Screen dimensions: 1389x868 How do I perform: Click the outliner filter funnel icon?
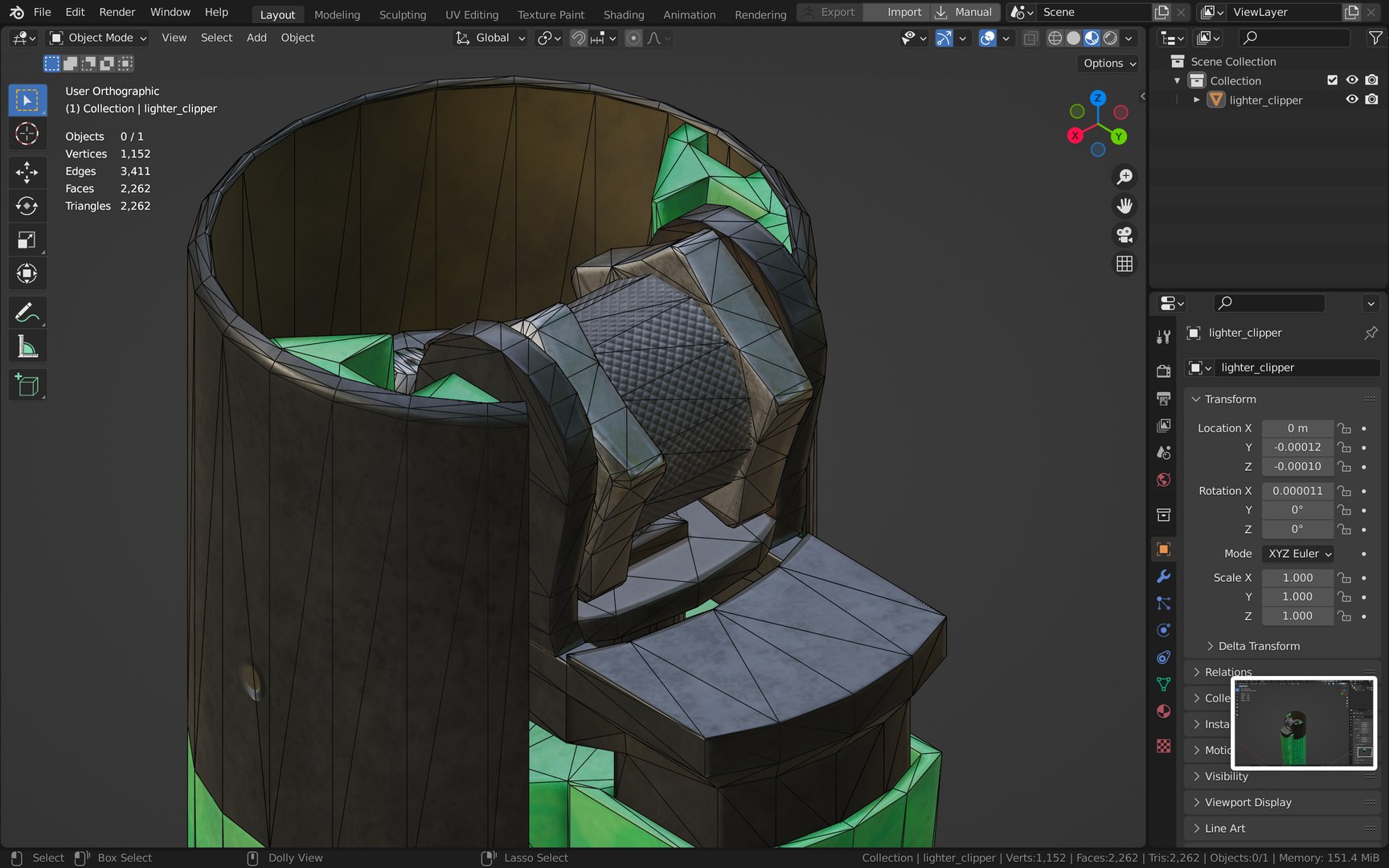(x=1375, y=38)
